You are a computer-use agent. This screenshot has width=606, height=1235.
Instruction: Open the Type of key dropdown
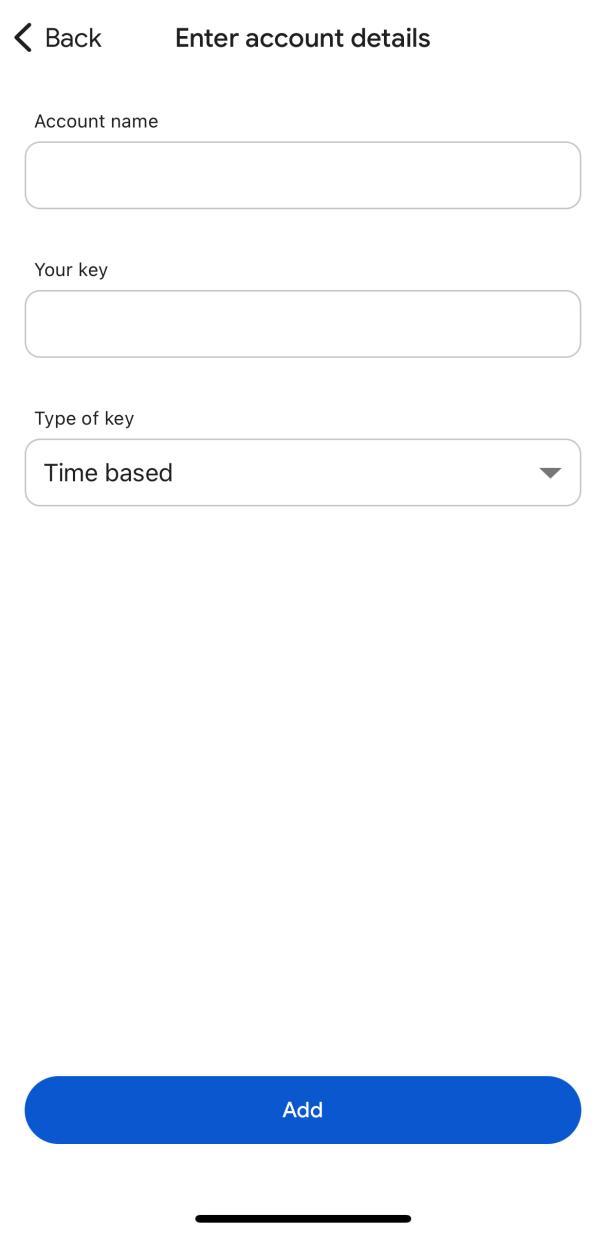tap(303, 472)
